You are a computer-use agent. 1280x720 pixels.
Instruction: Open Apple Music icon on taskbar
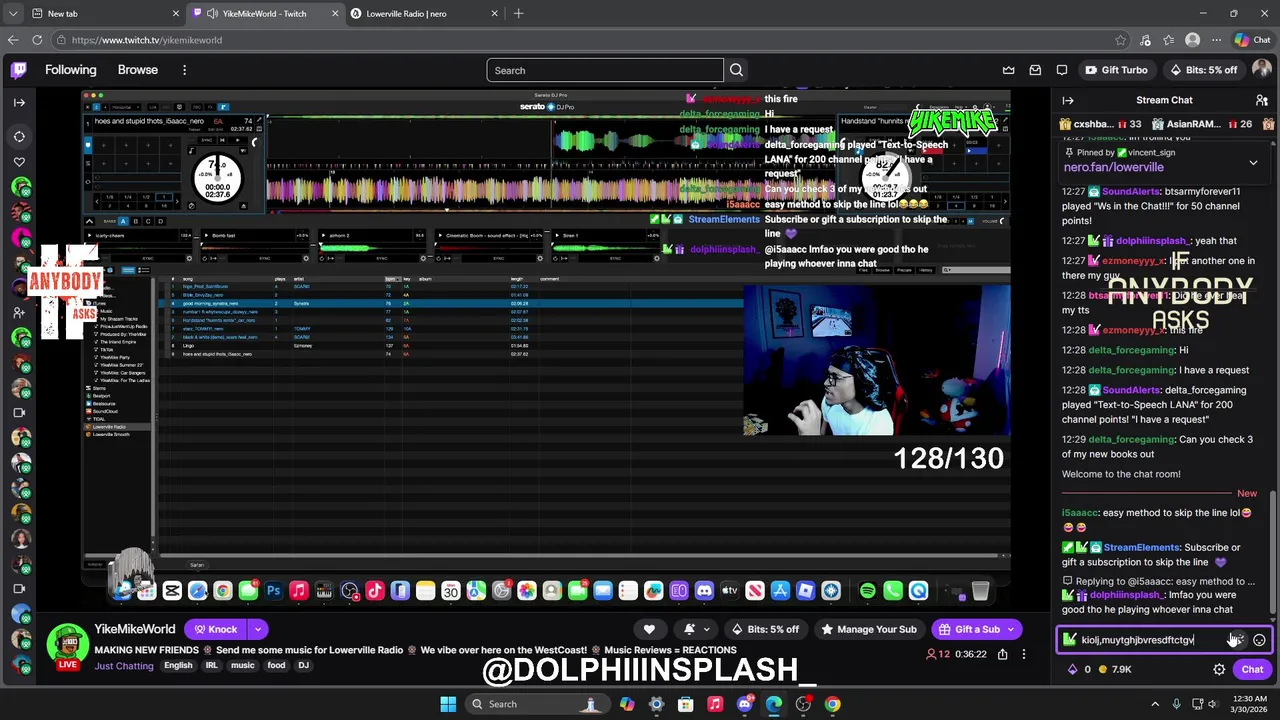(x=715, y=704)
